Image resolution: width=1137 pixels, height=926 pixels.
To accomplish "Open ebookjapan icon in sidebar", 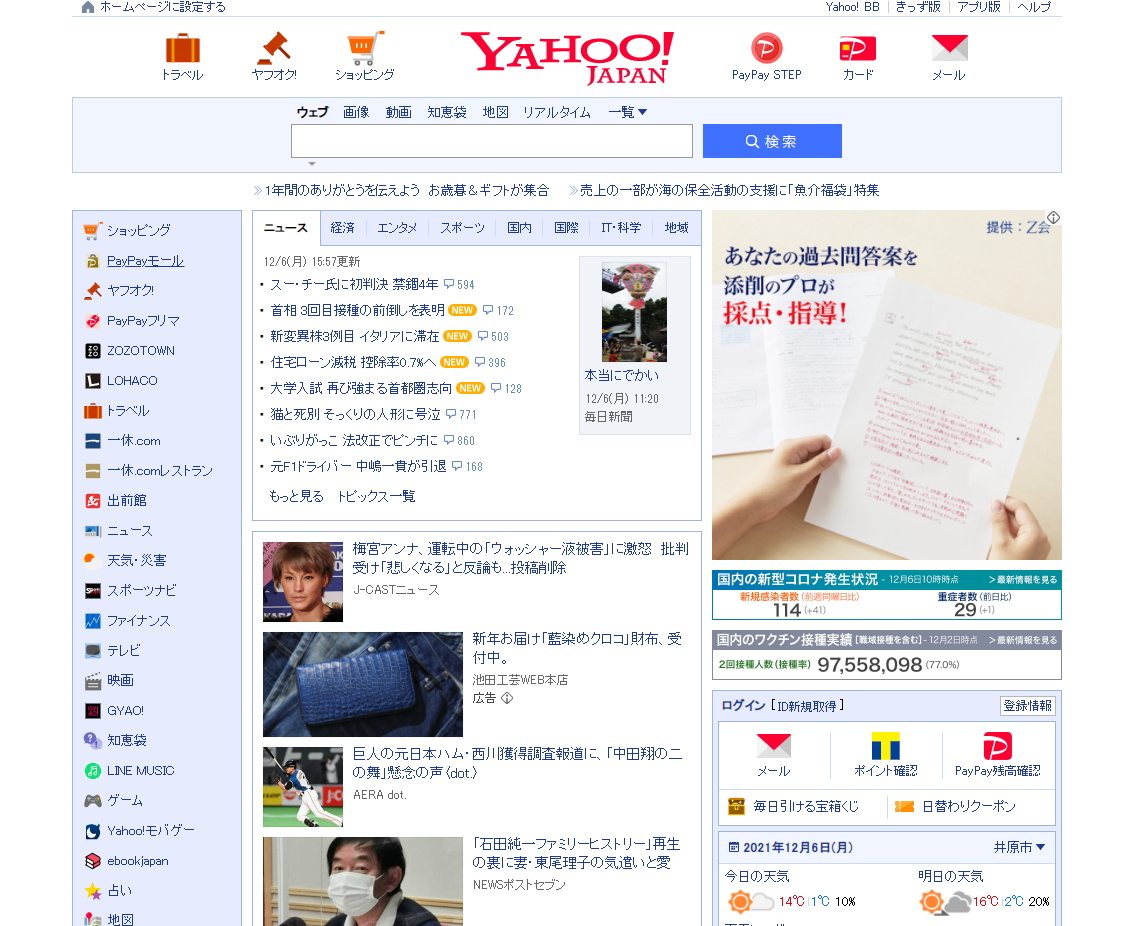I will (x=93, y=861).
